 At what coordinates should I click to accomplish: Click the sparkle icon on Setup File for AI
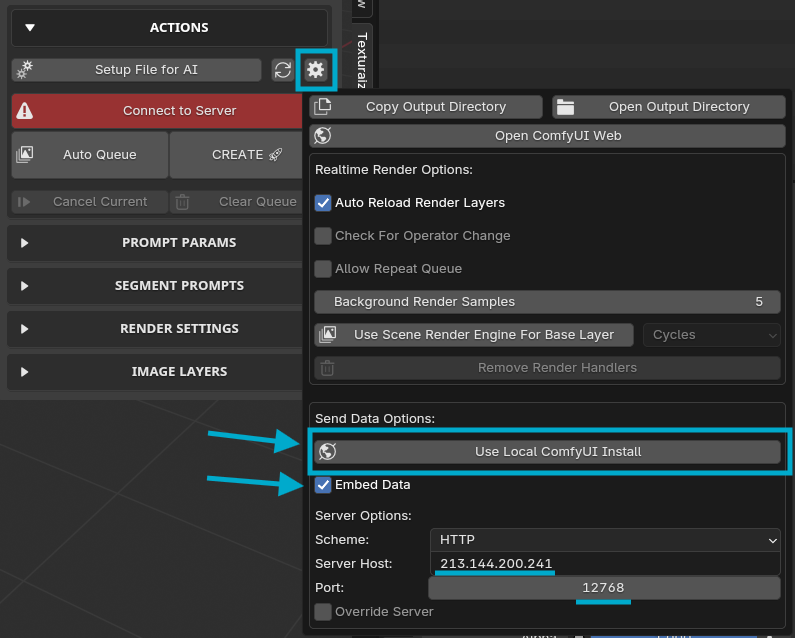[x=24, y=70]
